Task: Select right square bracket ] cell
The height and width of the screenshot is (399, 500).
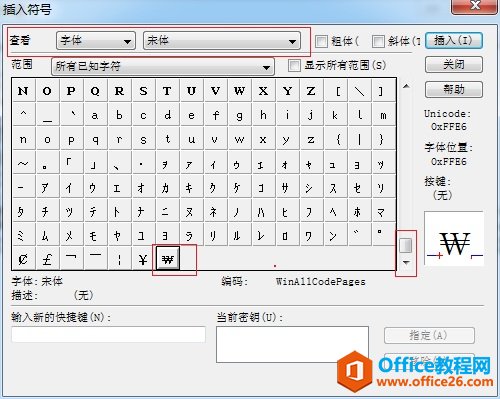Action: (x=384, y=91)
